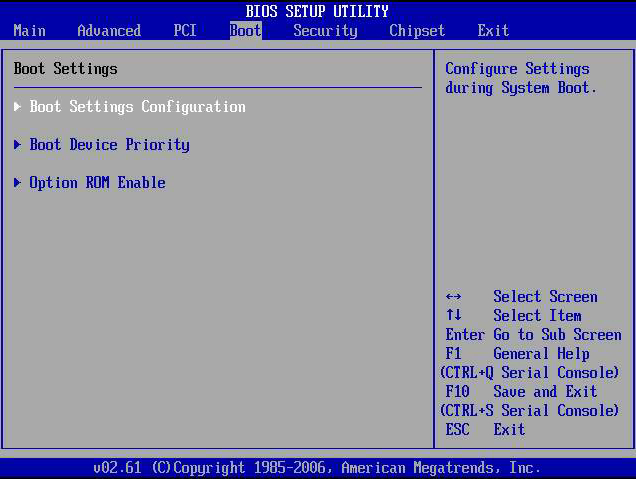Switch to the Main tab
This screenshot has height=479, width=636.
tap(29, 31)
